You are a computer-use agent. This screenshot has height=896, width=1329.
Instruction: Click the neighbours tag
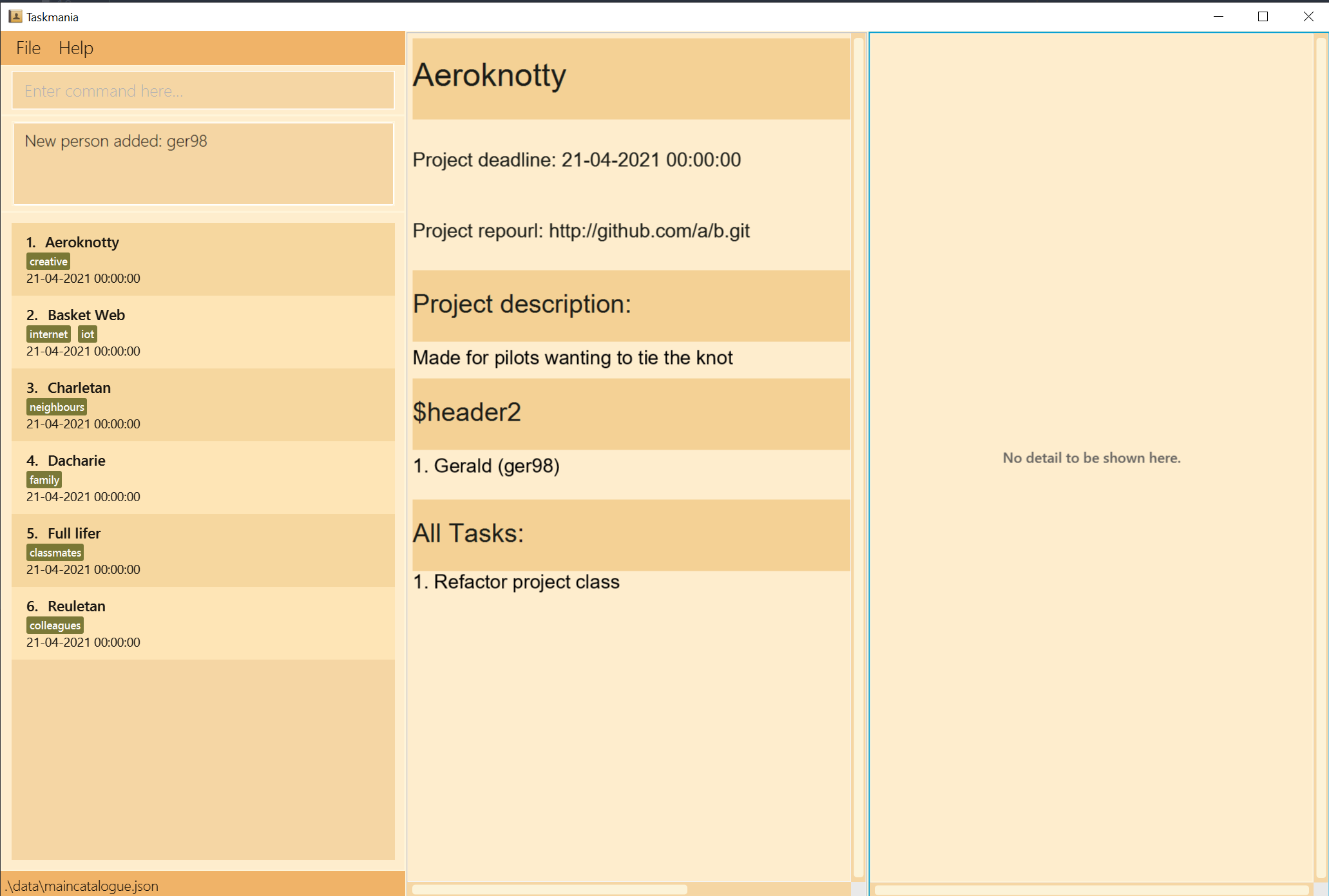tap(57, 407)
